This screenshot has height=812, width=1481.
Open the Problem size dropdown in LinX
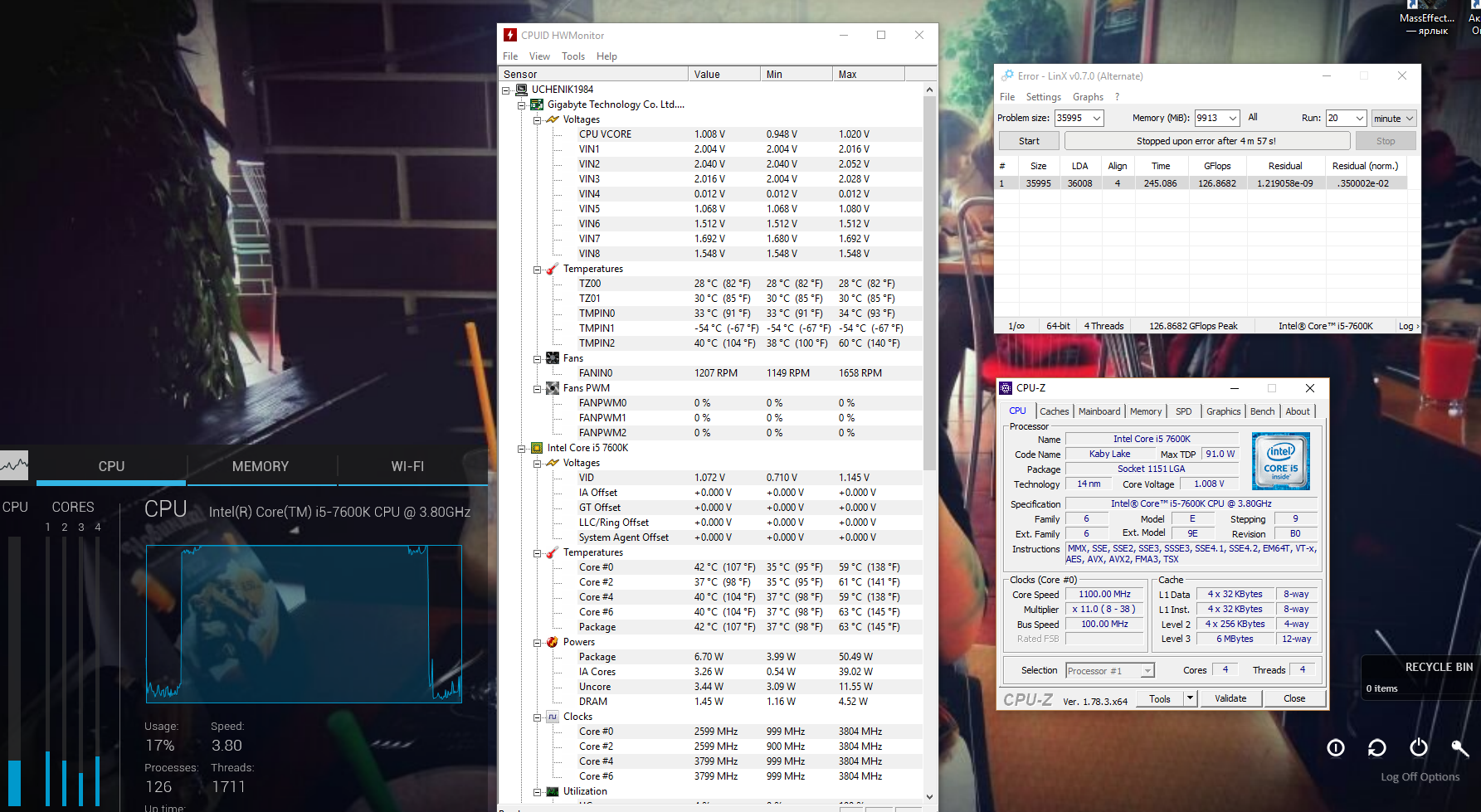[x=1096, y=119]
